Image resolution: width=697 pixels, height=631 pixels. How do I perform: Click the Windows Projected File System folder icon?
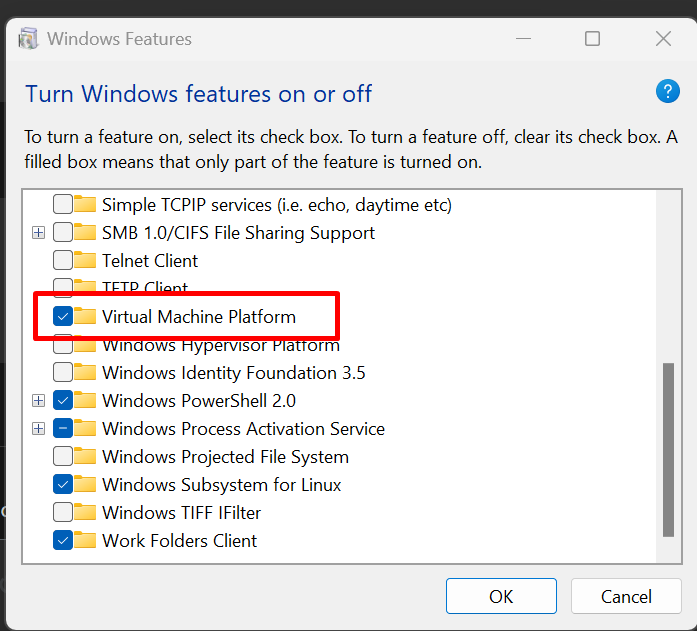[x=85, y=456]
